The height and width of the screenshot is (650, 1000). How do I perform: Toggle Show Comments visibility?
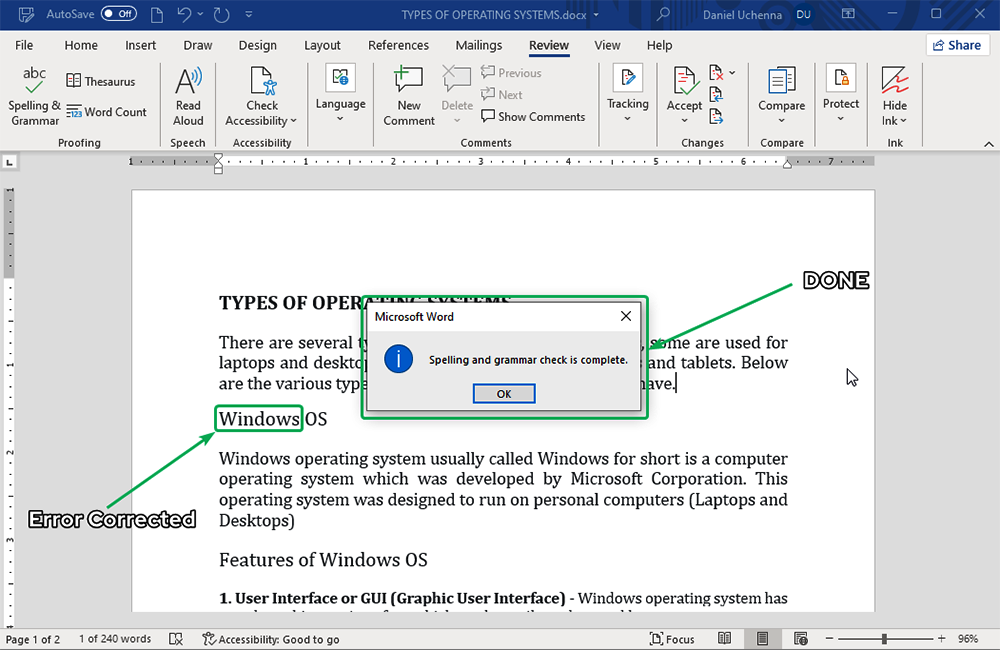coord(533,116)
